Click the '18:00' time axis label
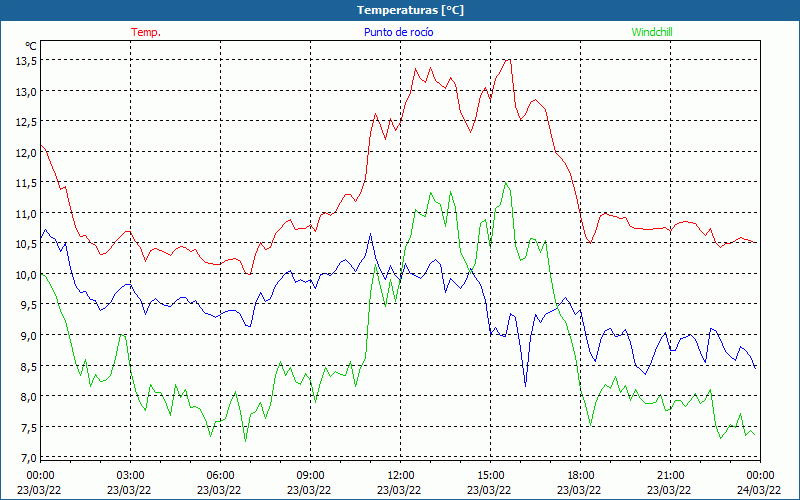This screenshot has height=500, width=800. (x=580, y=476)
